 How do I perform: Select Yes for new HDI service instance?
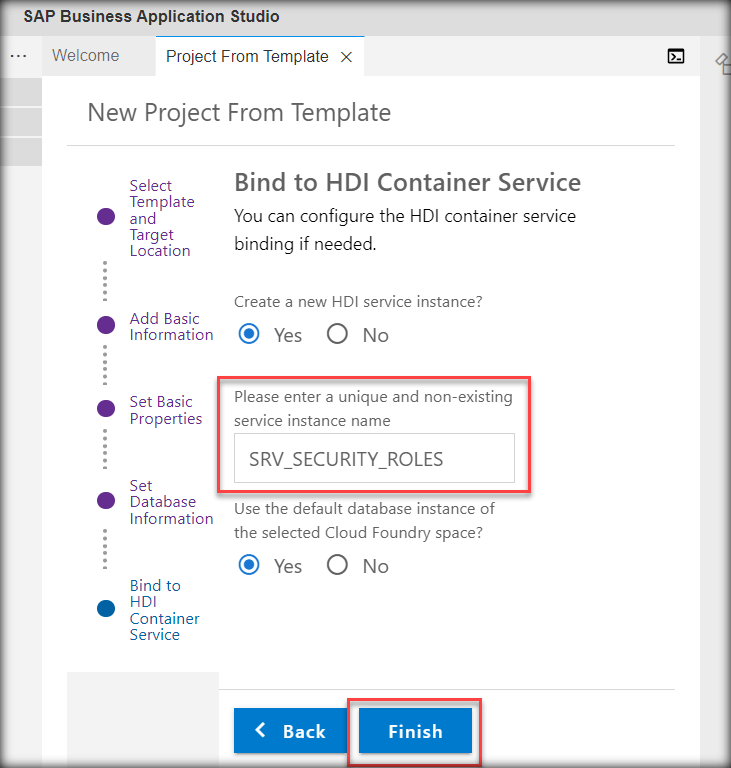pyautogui.click(x=249, y=334)
